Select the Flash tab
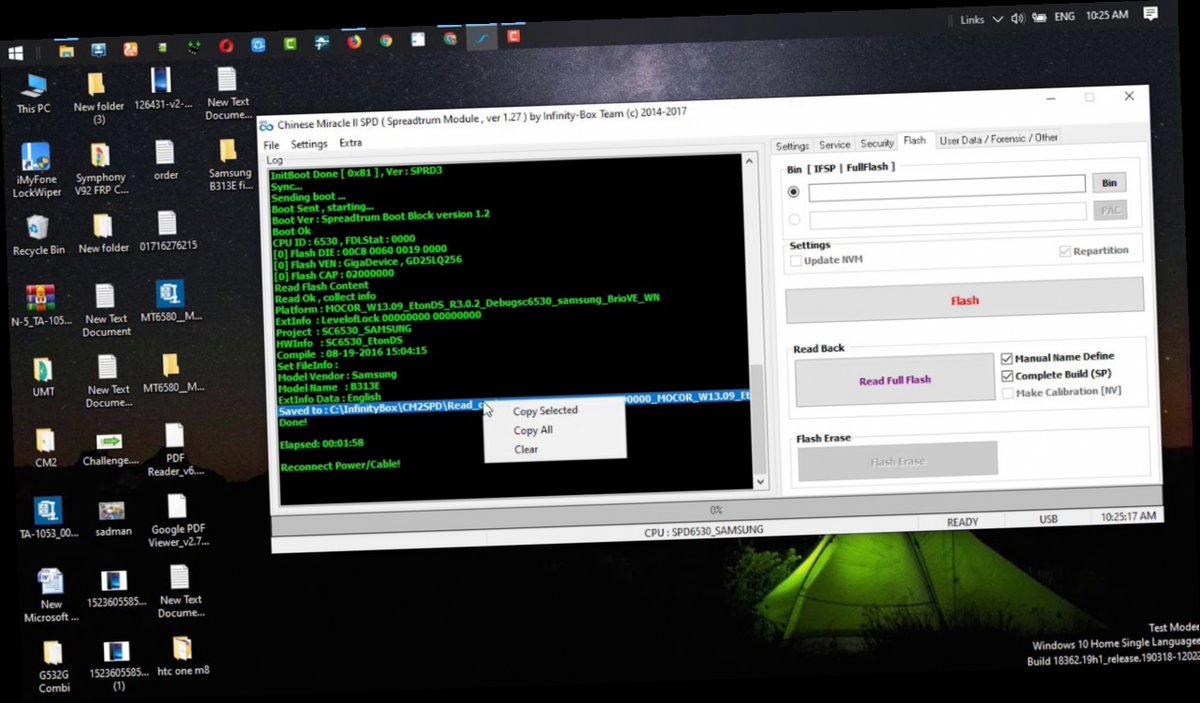The height and width of the screenshot is (703, 1200). click(914, 141)
